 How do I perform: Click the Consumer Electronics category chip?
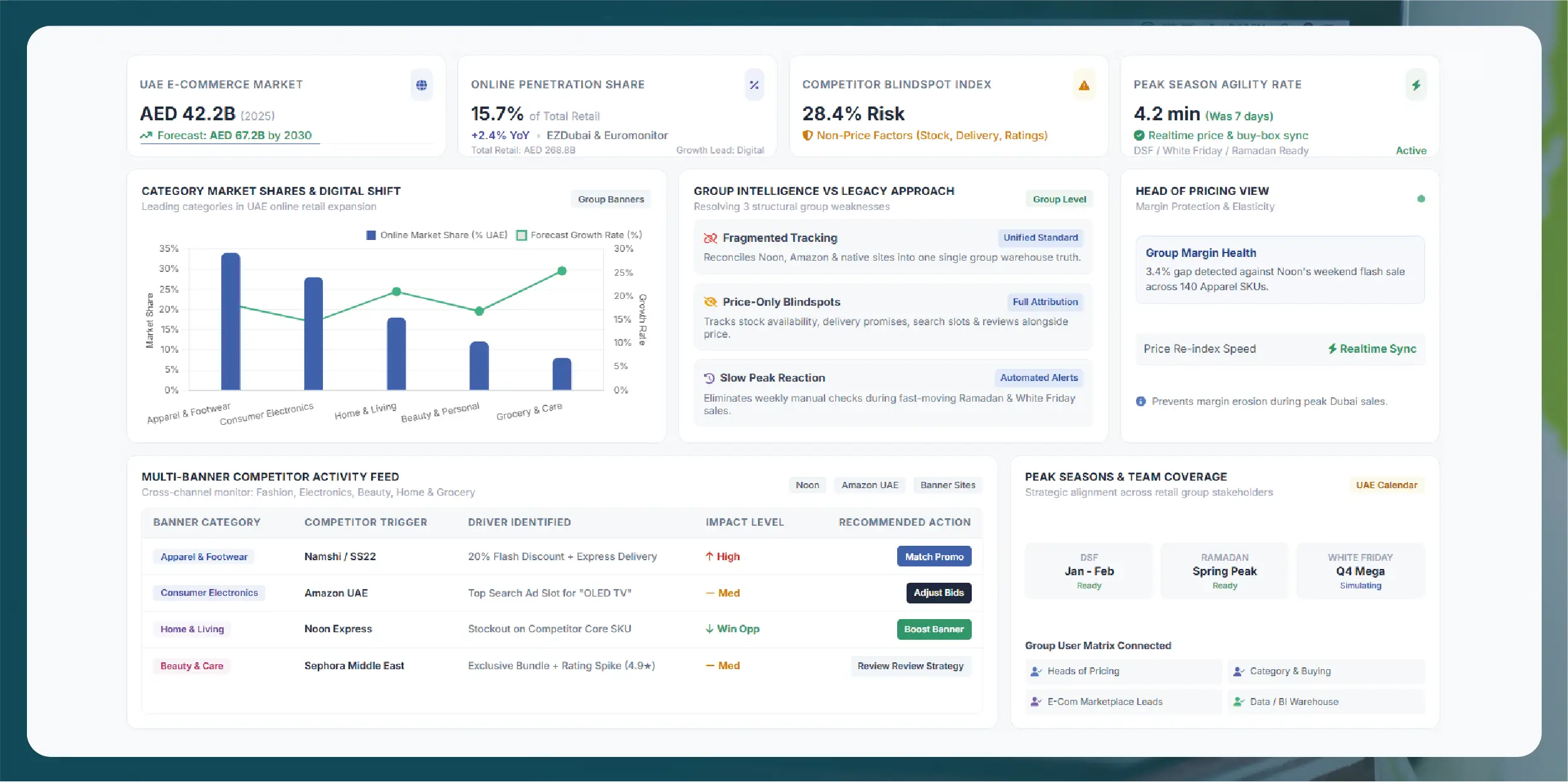click(209, 593)
